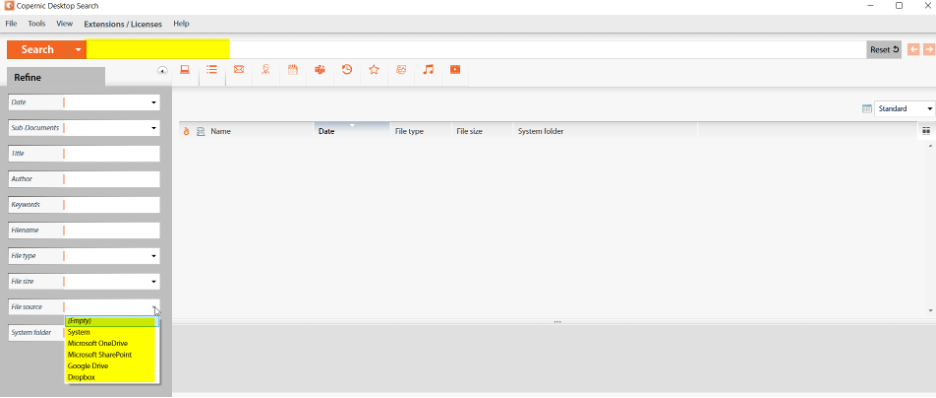
Task: Click the Title refine input field
Action: 112,154
